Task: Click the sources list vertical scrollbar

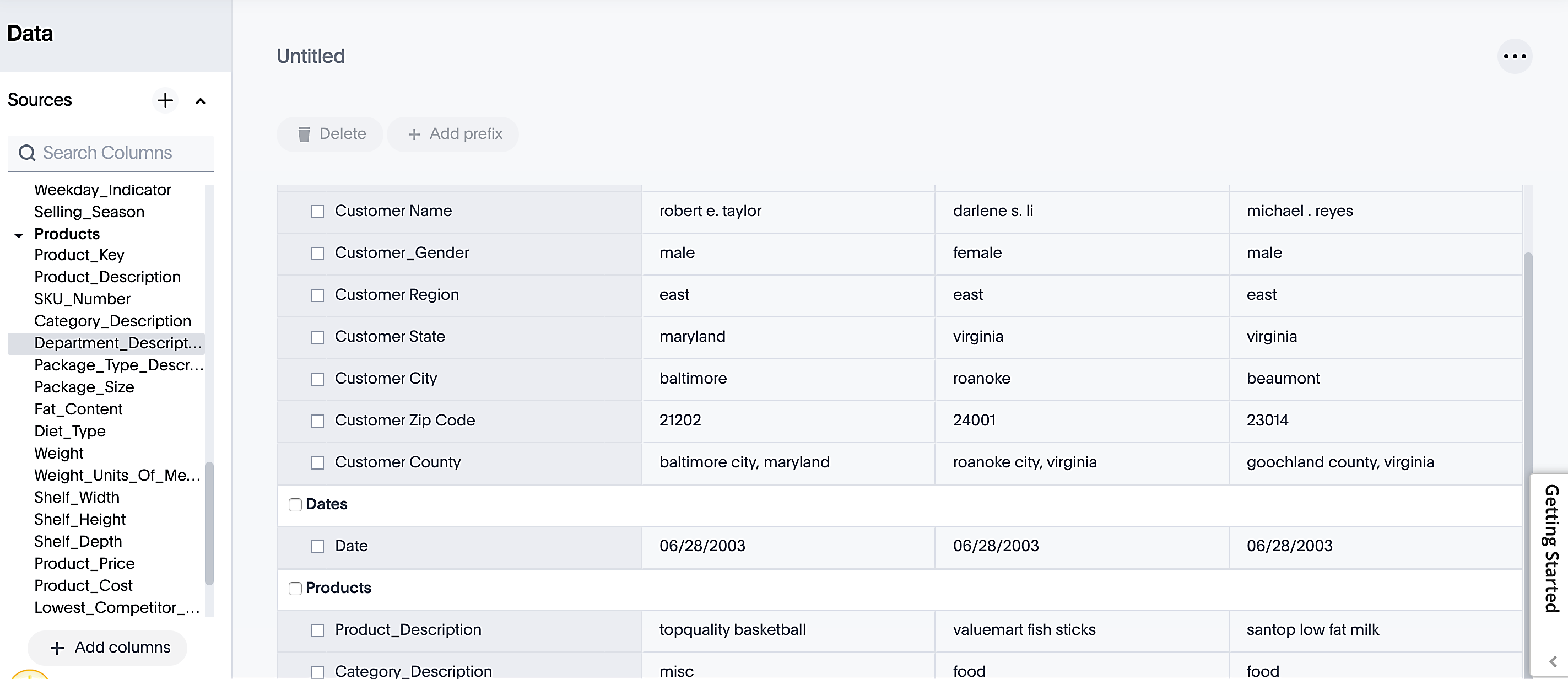Action: point(209,524)
